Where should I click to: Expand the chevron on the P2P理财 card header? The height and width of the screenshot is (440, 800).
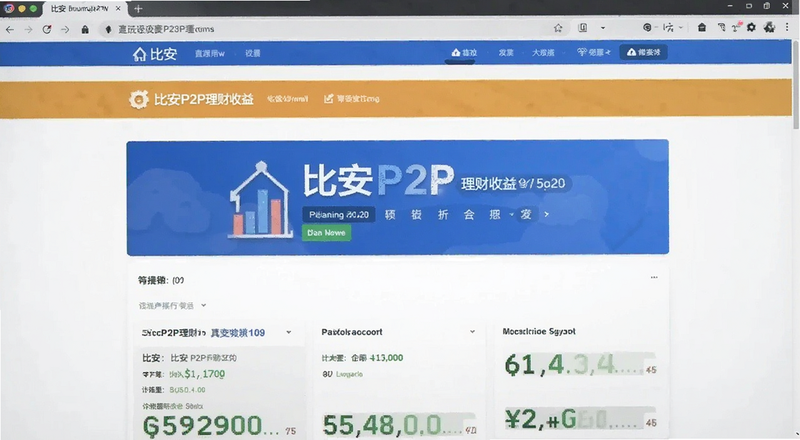click(289, 332)
